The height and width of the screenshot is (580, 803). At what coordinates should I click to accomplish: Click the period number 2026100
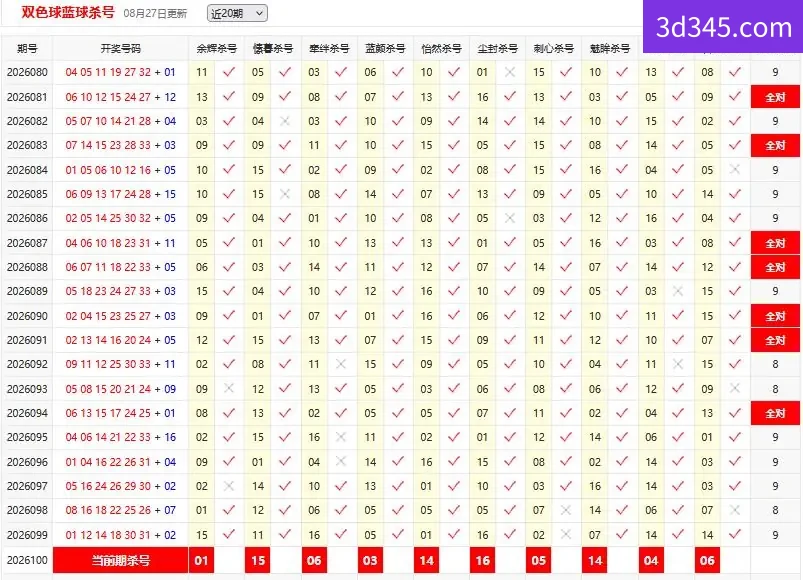(x=27, y=560)
